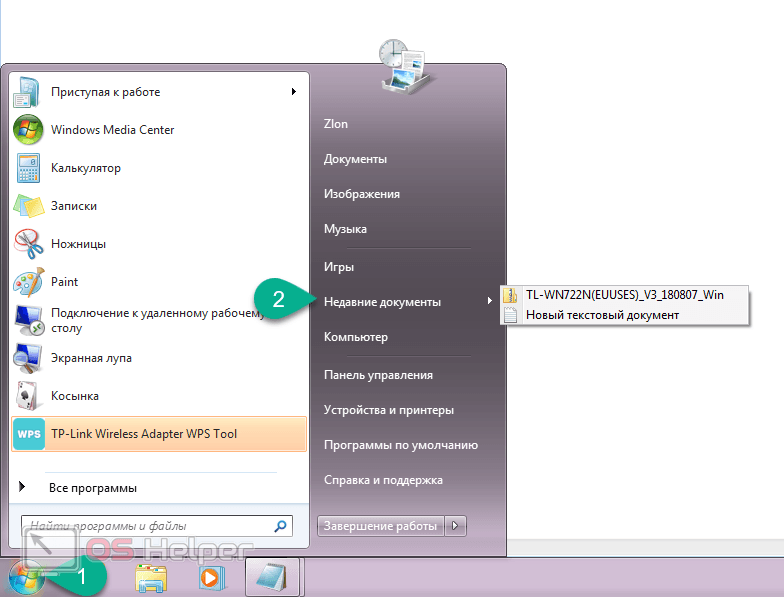Select Экранная лупа text entry

(x=92, y=358)
